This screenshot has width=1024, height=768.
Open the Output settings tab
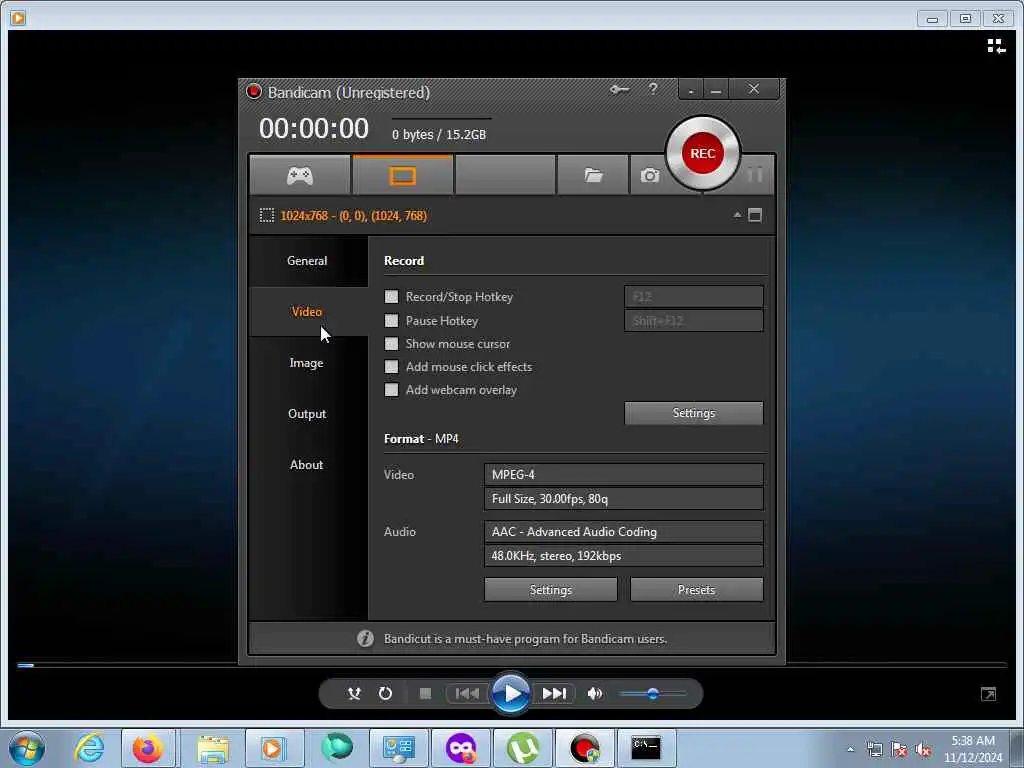coord(308,413)
